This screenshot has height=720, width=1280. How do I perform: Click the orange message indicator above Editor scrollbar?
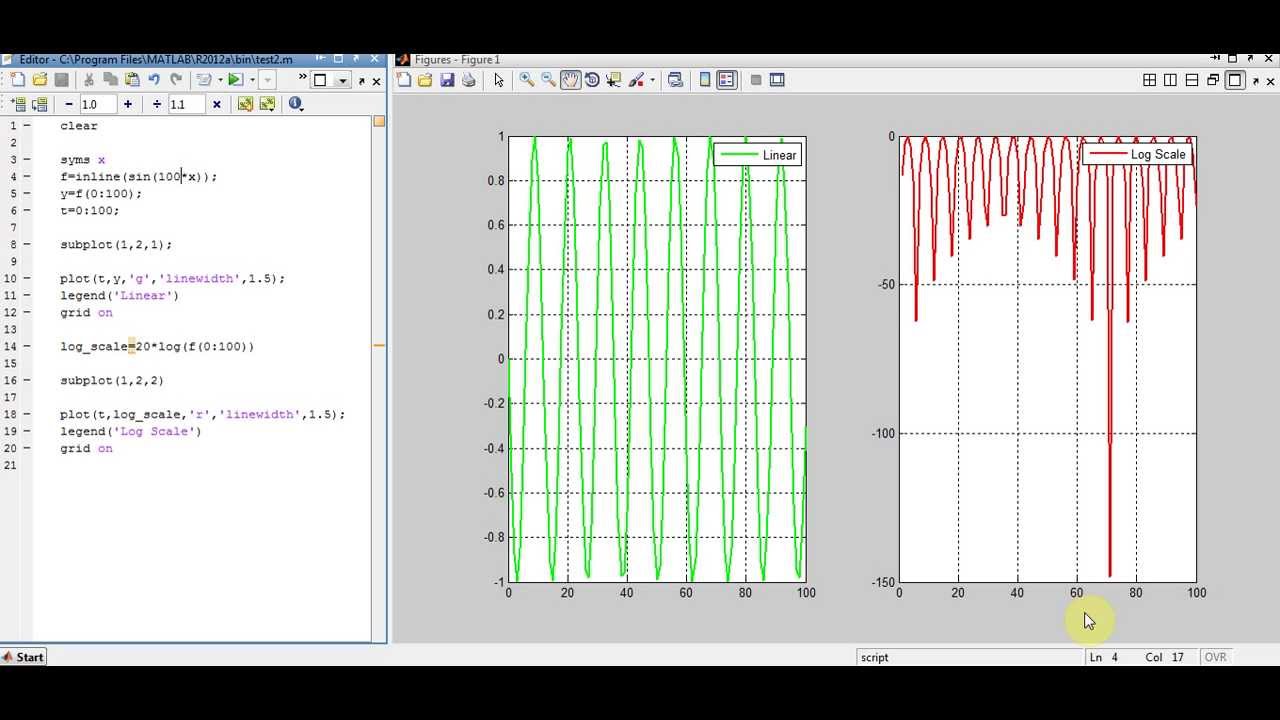coord(379,121)
